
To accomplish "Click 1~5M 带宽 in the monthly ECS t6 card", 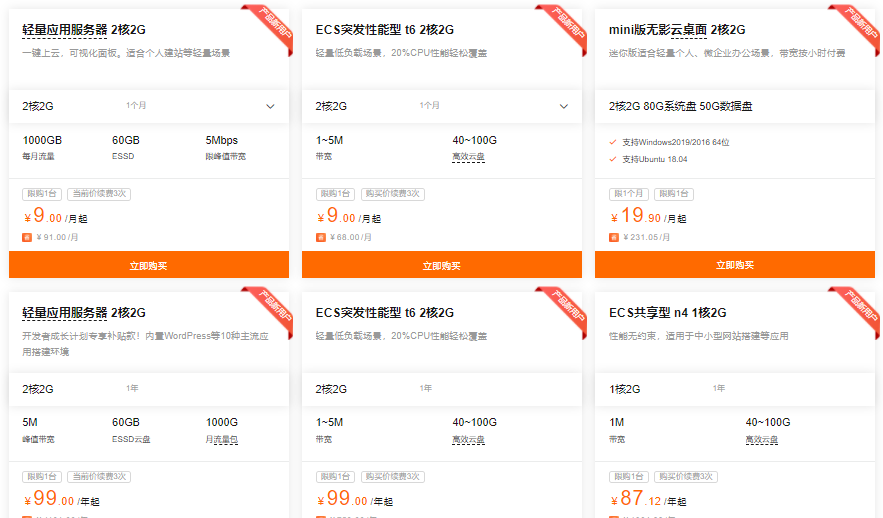I will tap(329, 148).
